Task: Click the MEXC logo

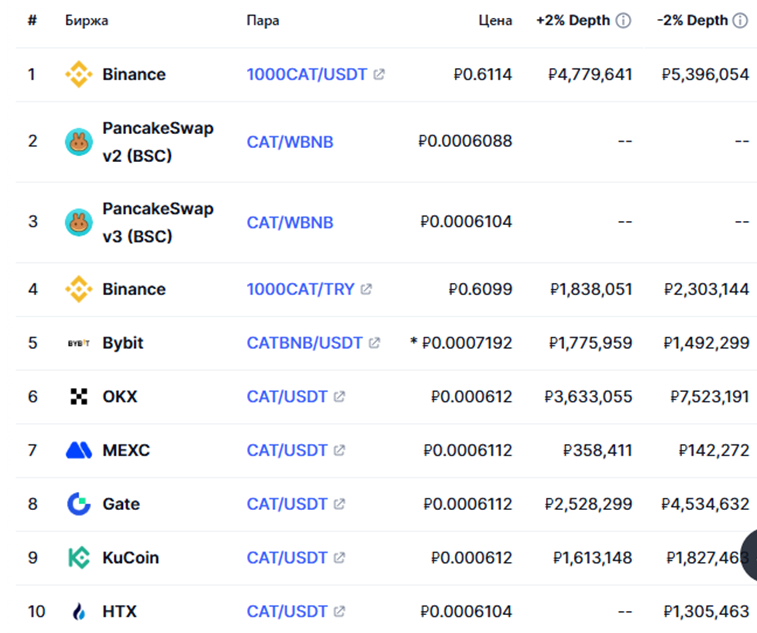Action: tap(79, 450)
